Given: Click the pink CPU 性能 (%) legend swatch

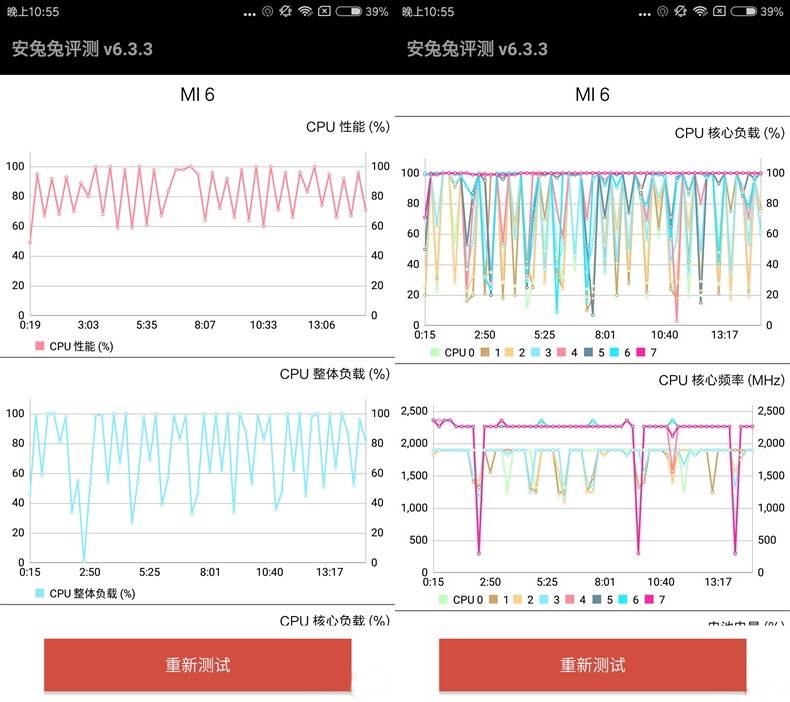Looking at the screenshot, I should pyautogui.click(x=40, y=346).
